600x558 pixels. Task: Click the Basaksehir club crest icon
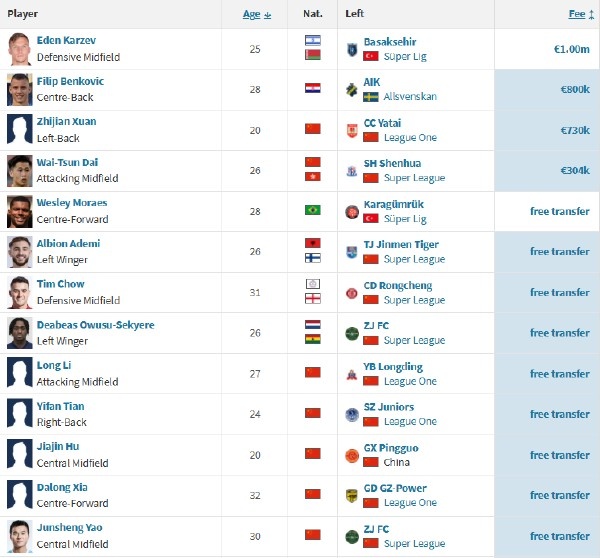pos(352,48)
